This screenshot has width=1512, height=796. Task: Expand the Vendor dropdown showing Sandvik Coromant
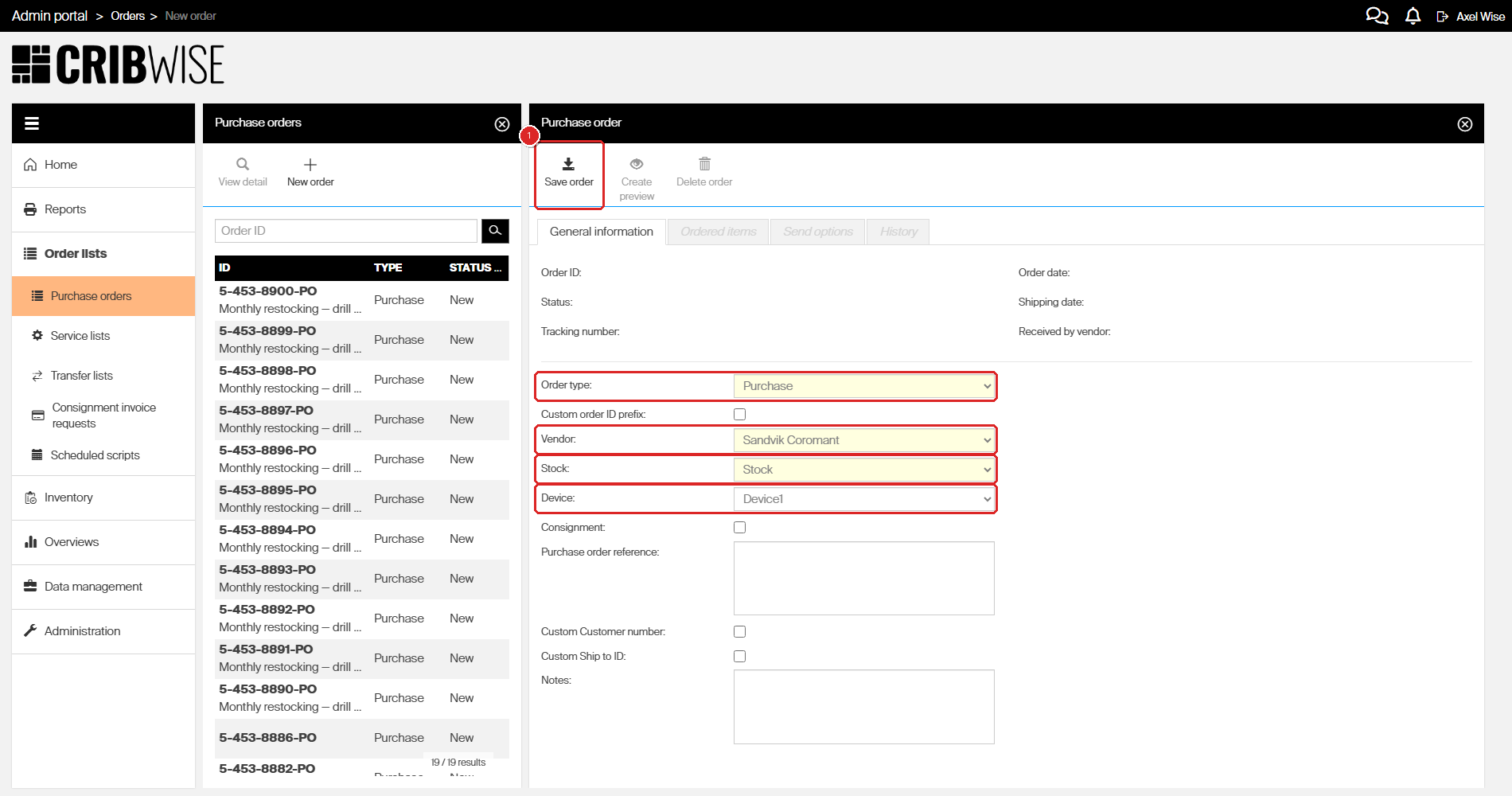pos(864,440)
